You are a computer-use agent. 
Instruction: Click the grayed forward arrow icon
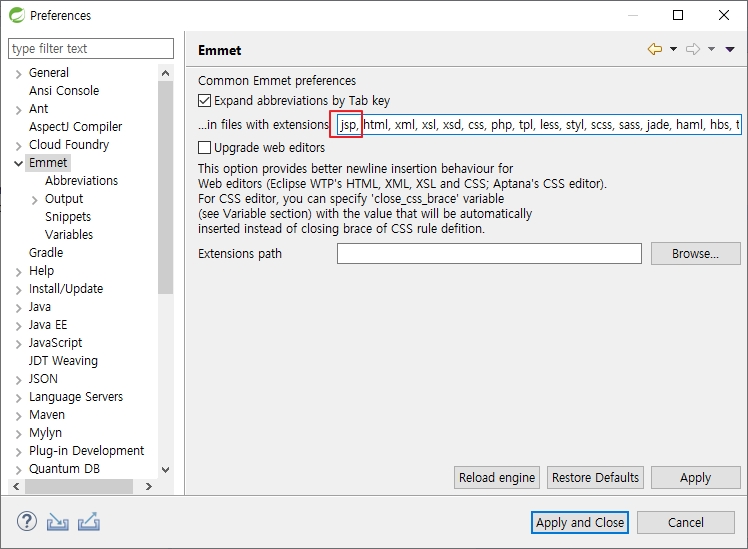[693, 49]
